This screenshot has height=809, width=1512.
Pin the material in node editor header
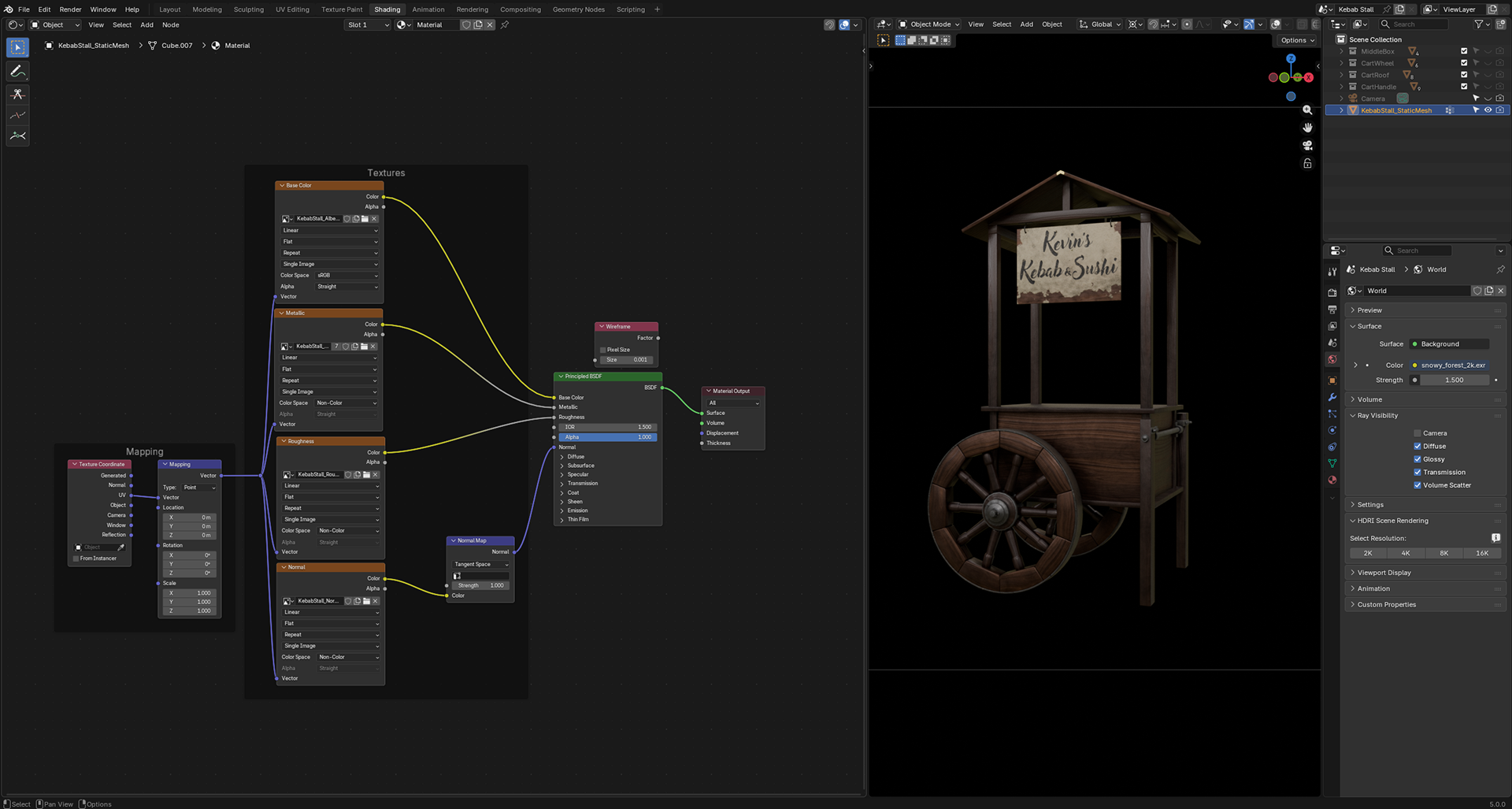tap(505, 25)
